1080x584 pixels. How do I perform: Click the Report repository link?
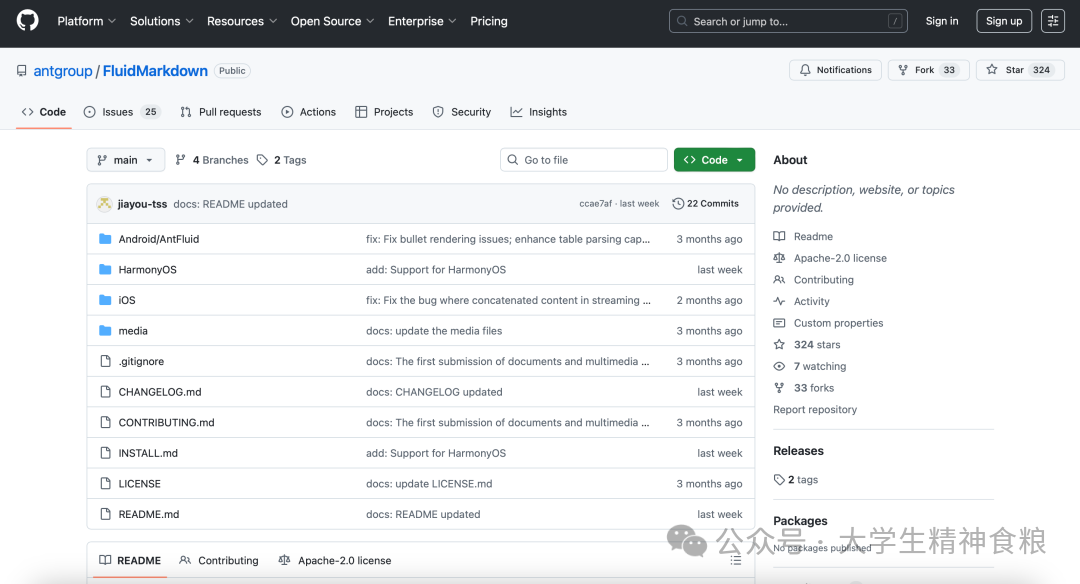pyautogui.click(x=815, y=410)
